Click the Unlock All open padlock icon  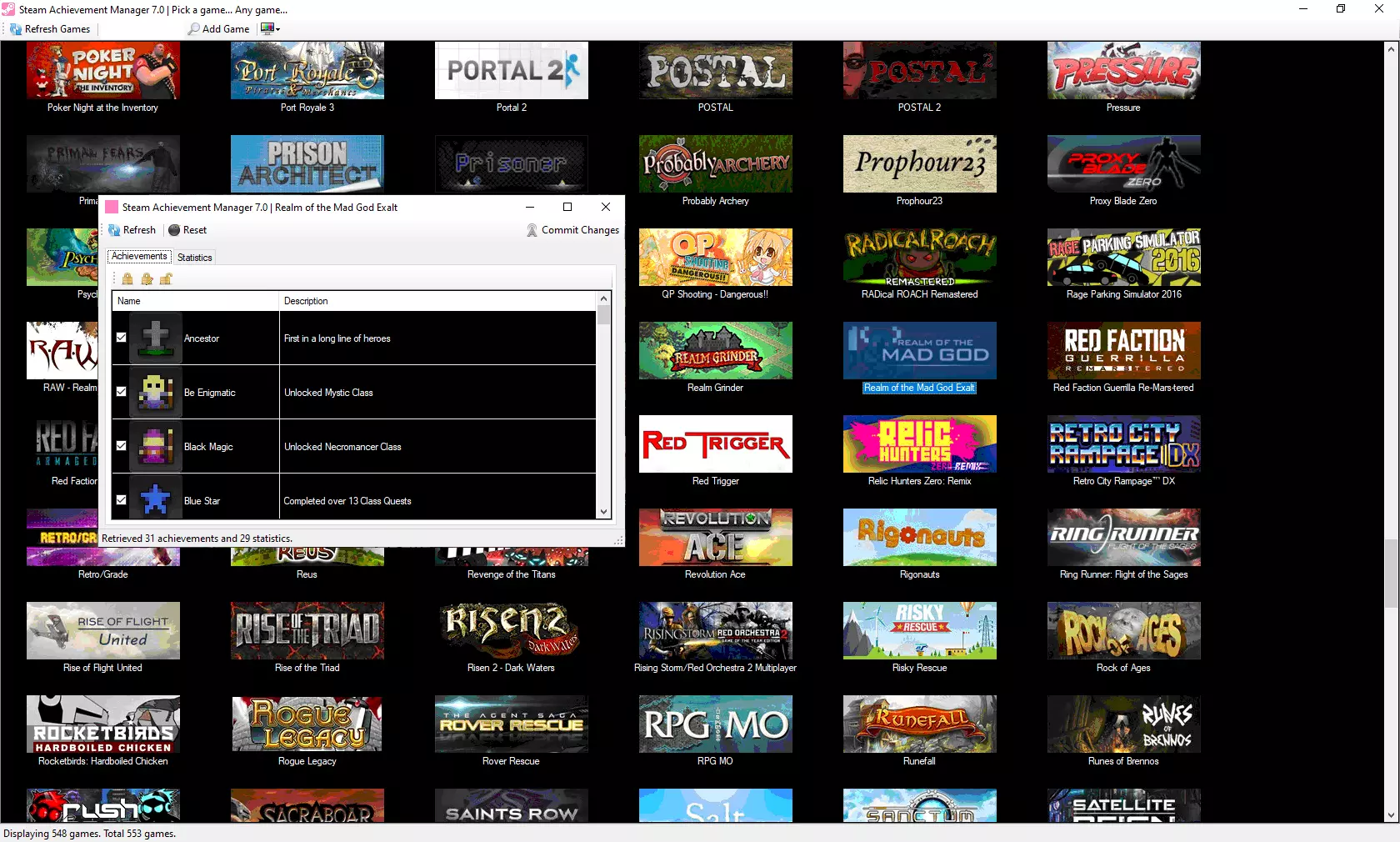[x=166, y=278]
